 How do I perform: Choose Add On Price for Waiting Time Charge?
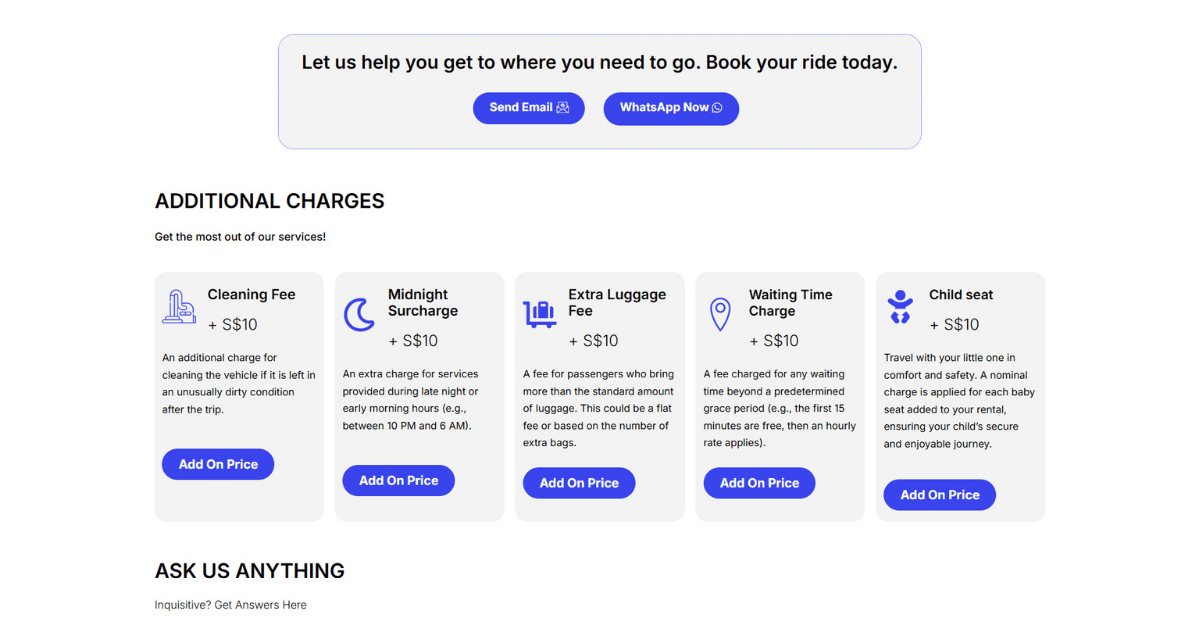pos(759,483)
